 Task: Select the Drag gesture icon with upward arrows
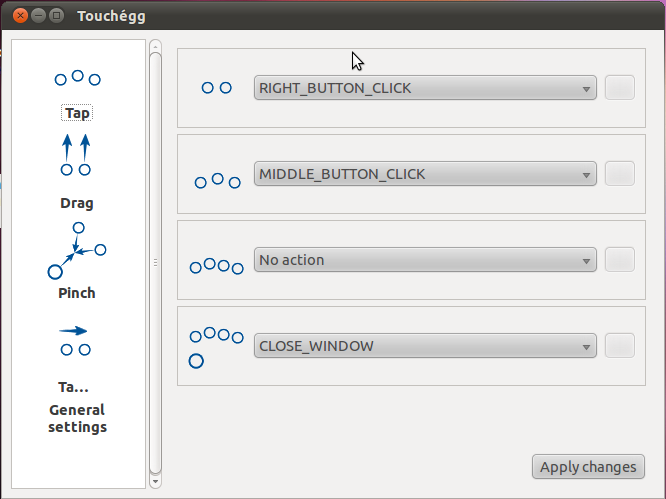(x=76, y=155)
